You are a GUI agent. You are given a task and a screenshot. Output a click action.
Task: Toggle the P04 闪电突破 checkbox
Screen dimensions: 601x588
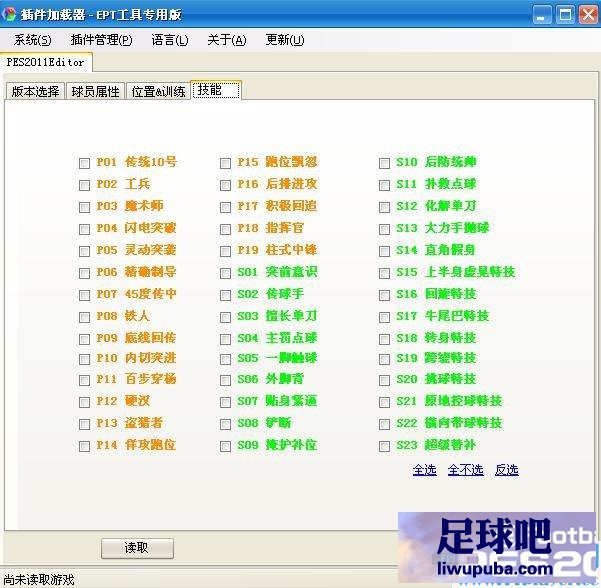click(x=84, y=229)
